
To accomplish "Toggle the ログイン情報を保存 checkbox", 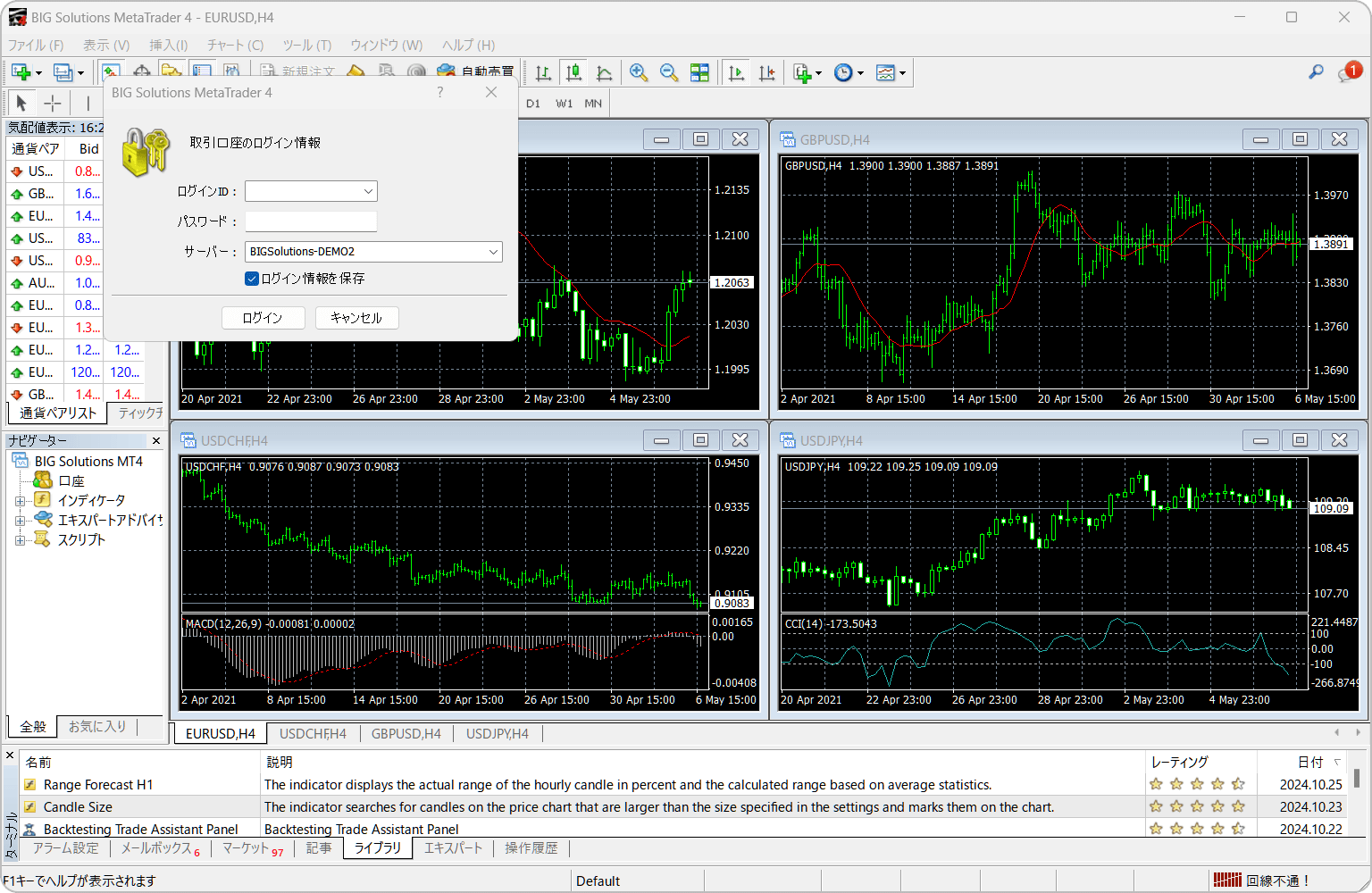I will (x=252, y=279).
